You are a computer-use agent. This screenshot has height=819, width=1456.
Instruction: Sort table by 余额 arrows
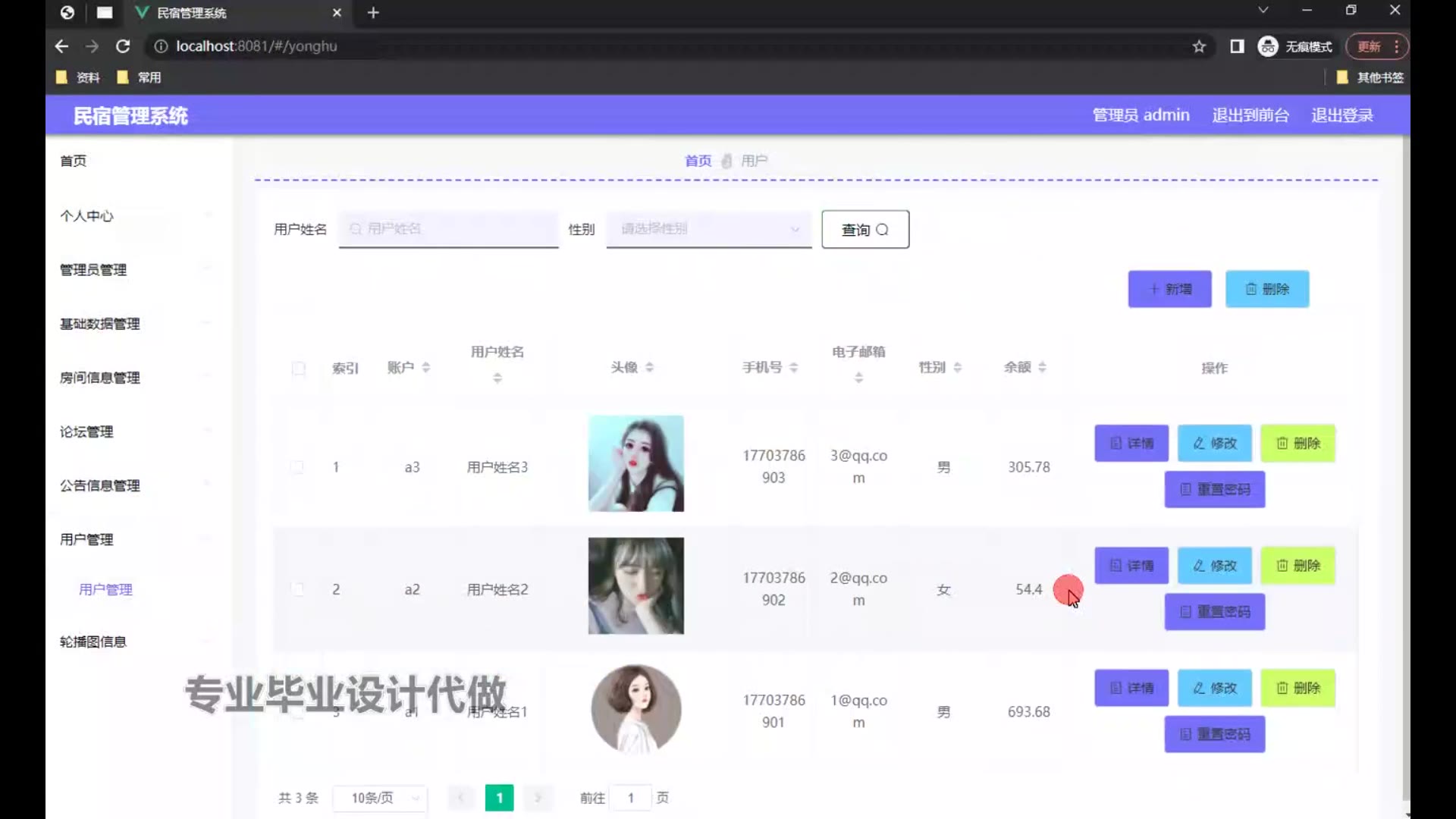(1042, 367)
